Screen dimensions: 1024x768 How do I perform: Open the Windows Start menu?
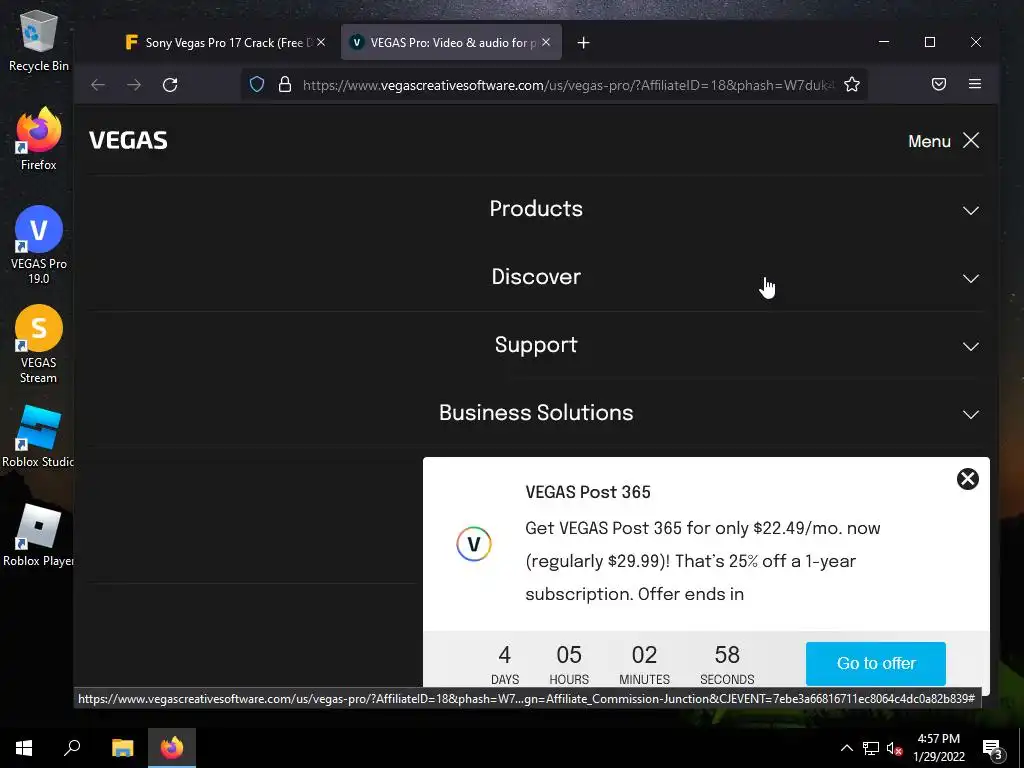[24, 748]
